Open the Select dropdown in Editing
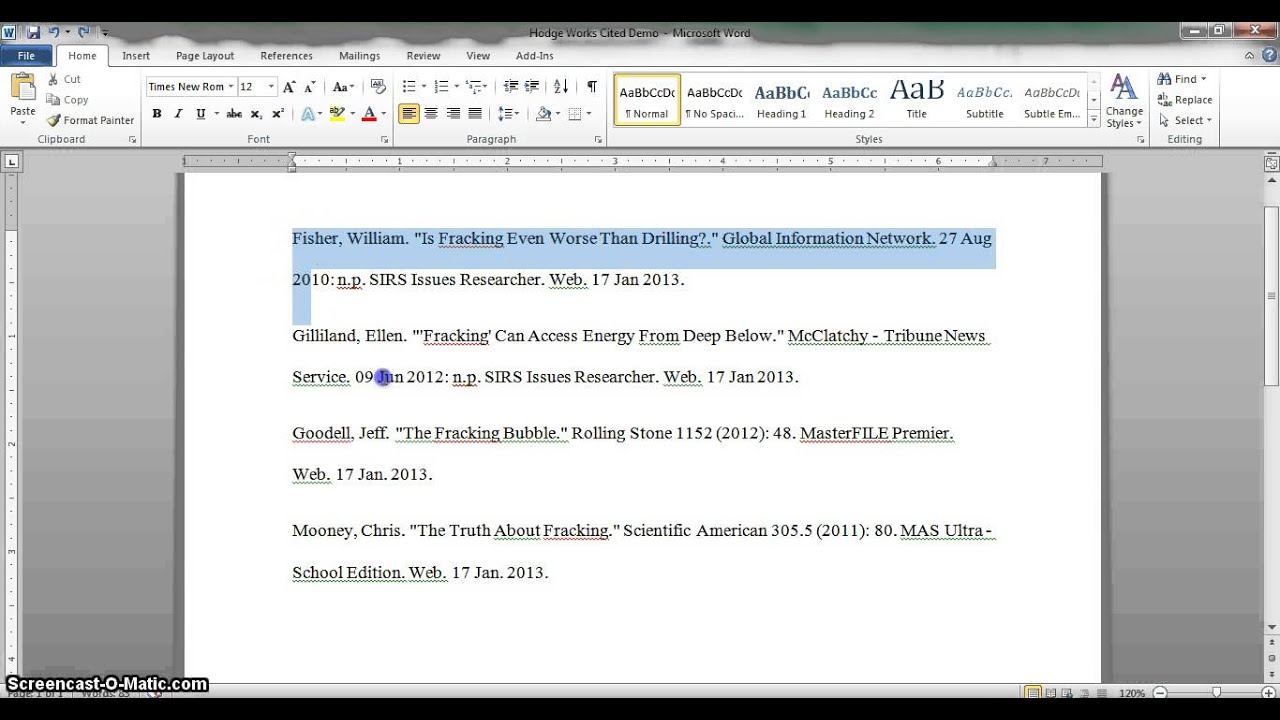This screenshot has width=1280, height=720. click(1185, 120)
